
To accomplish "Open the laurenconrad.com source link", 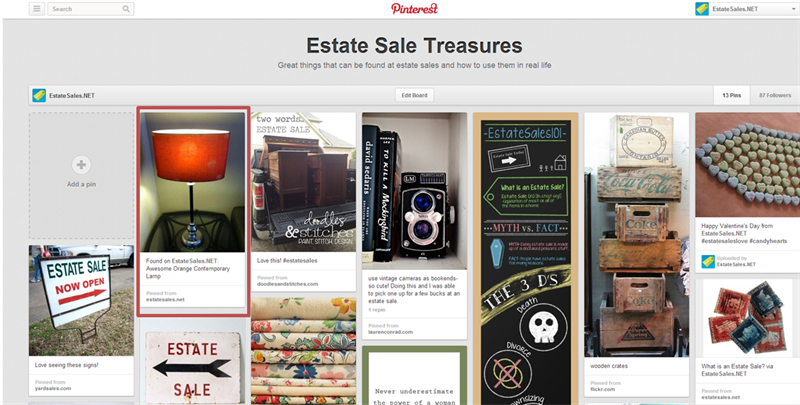I will (x=390, y=332).
